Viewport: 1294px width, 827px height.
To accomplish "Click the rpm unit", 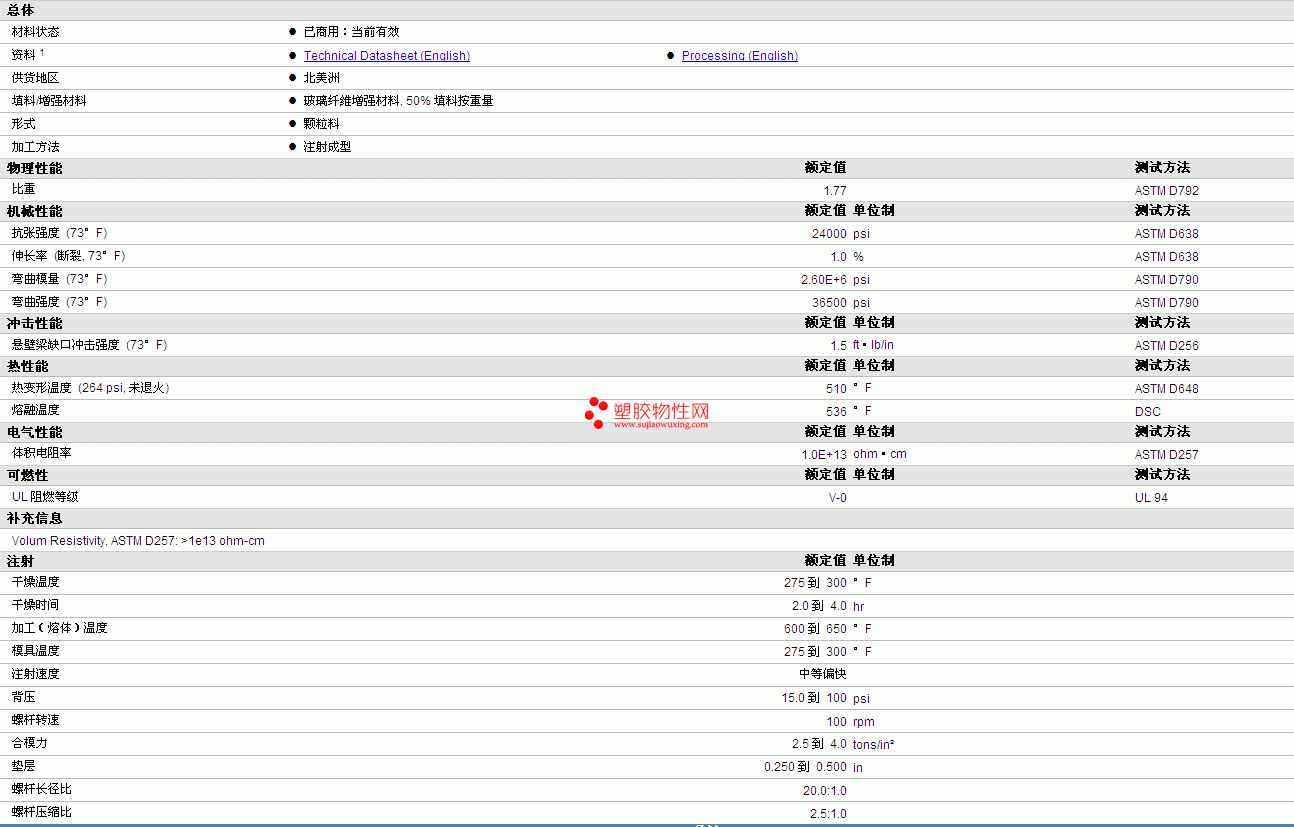I will 864,722.
